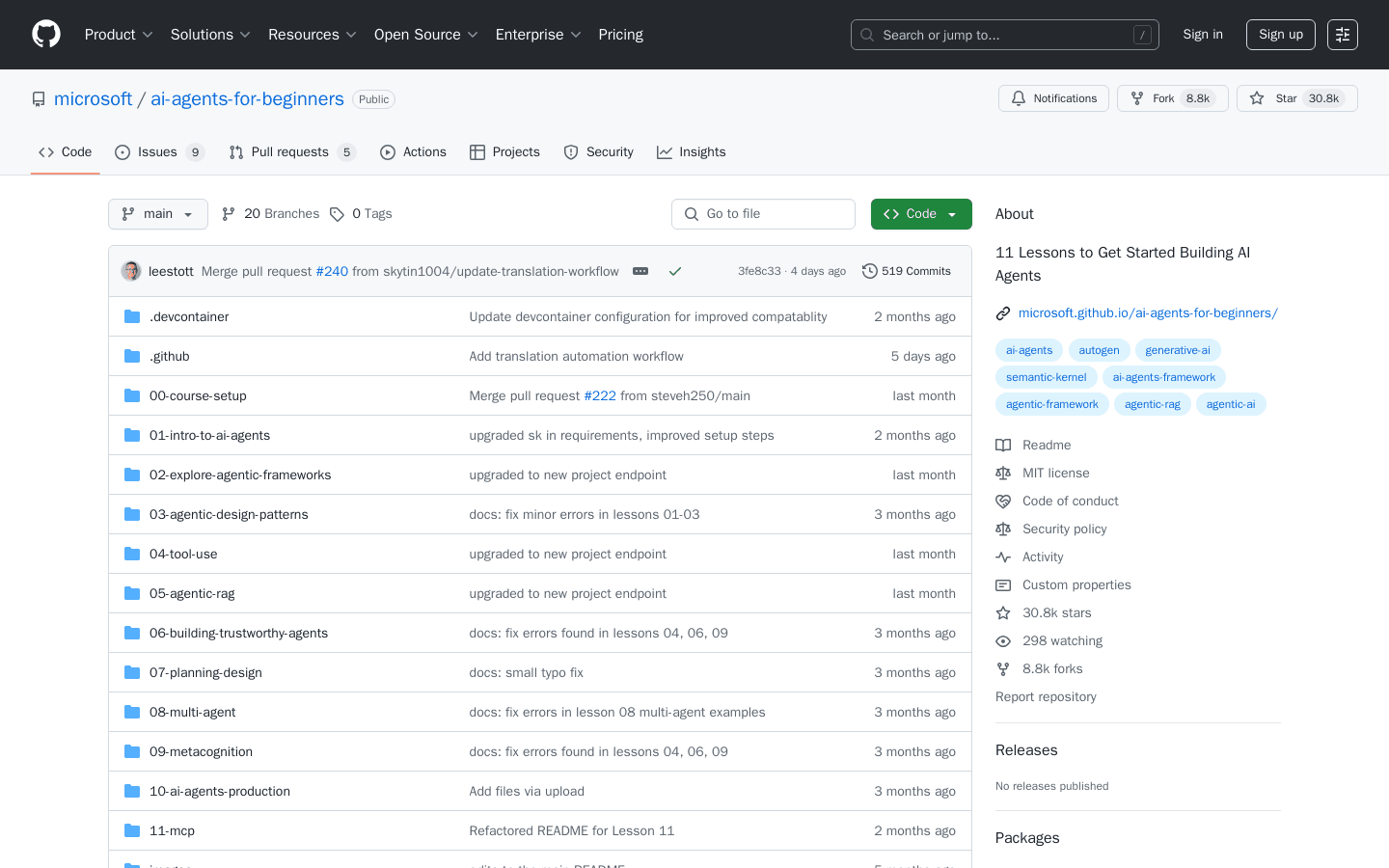Expand the commit message ellipsis
The image size is (1389, 868).
point(640,271)
